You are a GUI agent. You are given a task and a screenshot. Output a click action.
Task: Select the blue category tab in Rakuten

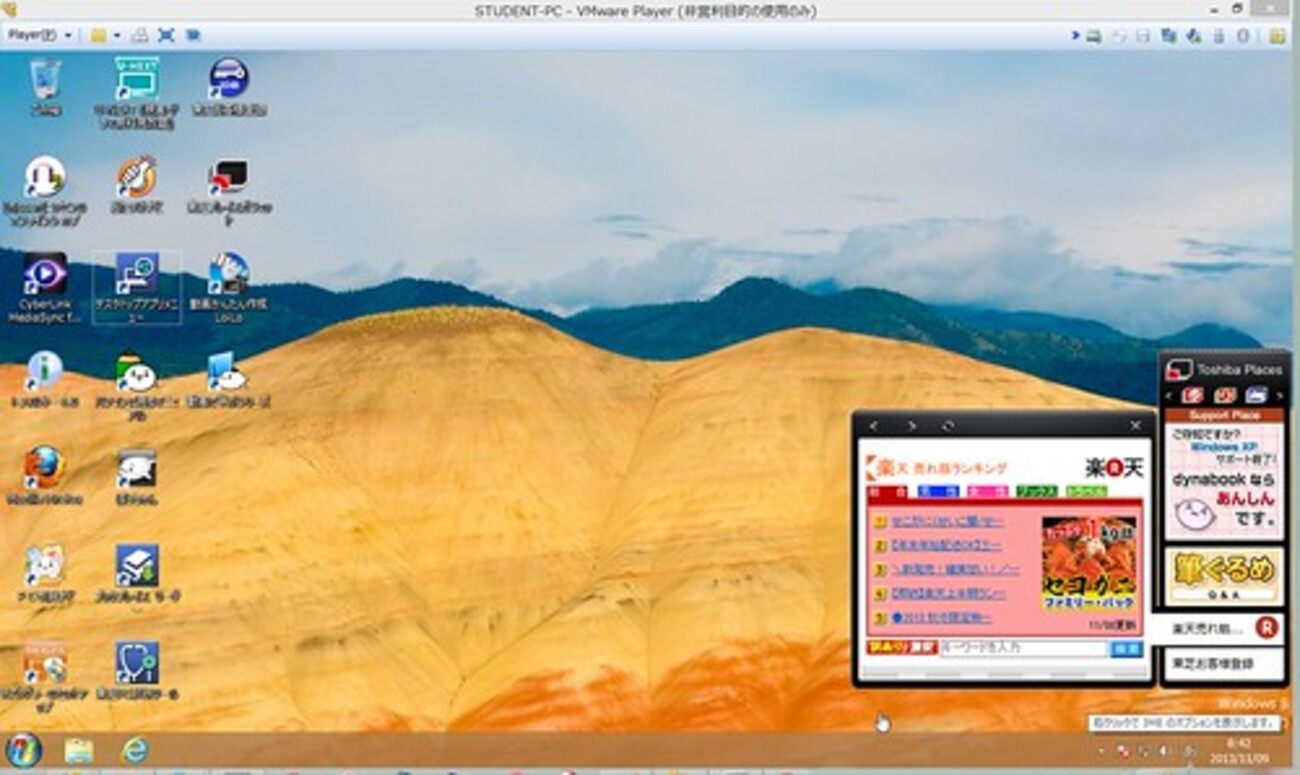tap(938, 491)
